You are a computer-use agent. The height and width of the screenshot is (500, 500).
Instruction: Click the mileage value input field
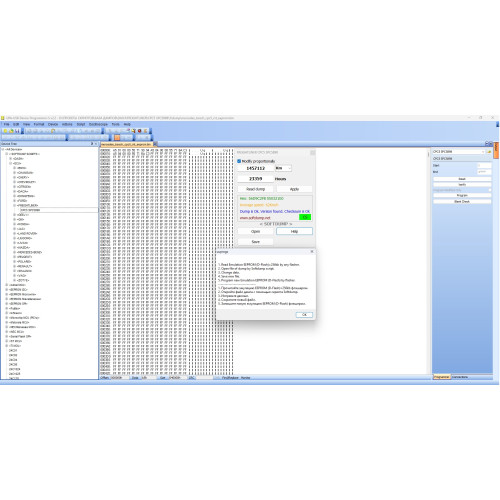tap(256, 168)
